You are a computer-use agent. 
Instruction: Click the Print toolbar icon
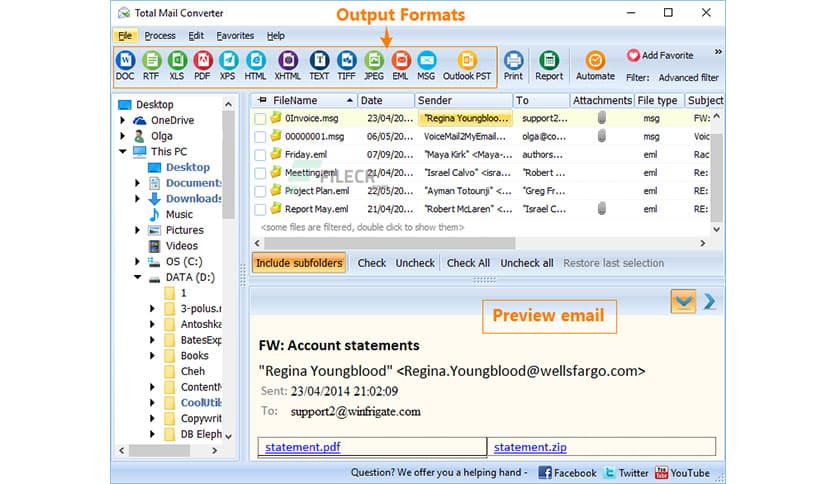(x=513, y=66)
